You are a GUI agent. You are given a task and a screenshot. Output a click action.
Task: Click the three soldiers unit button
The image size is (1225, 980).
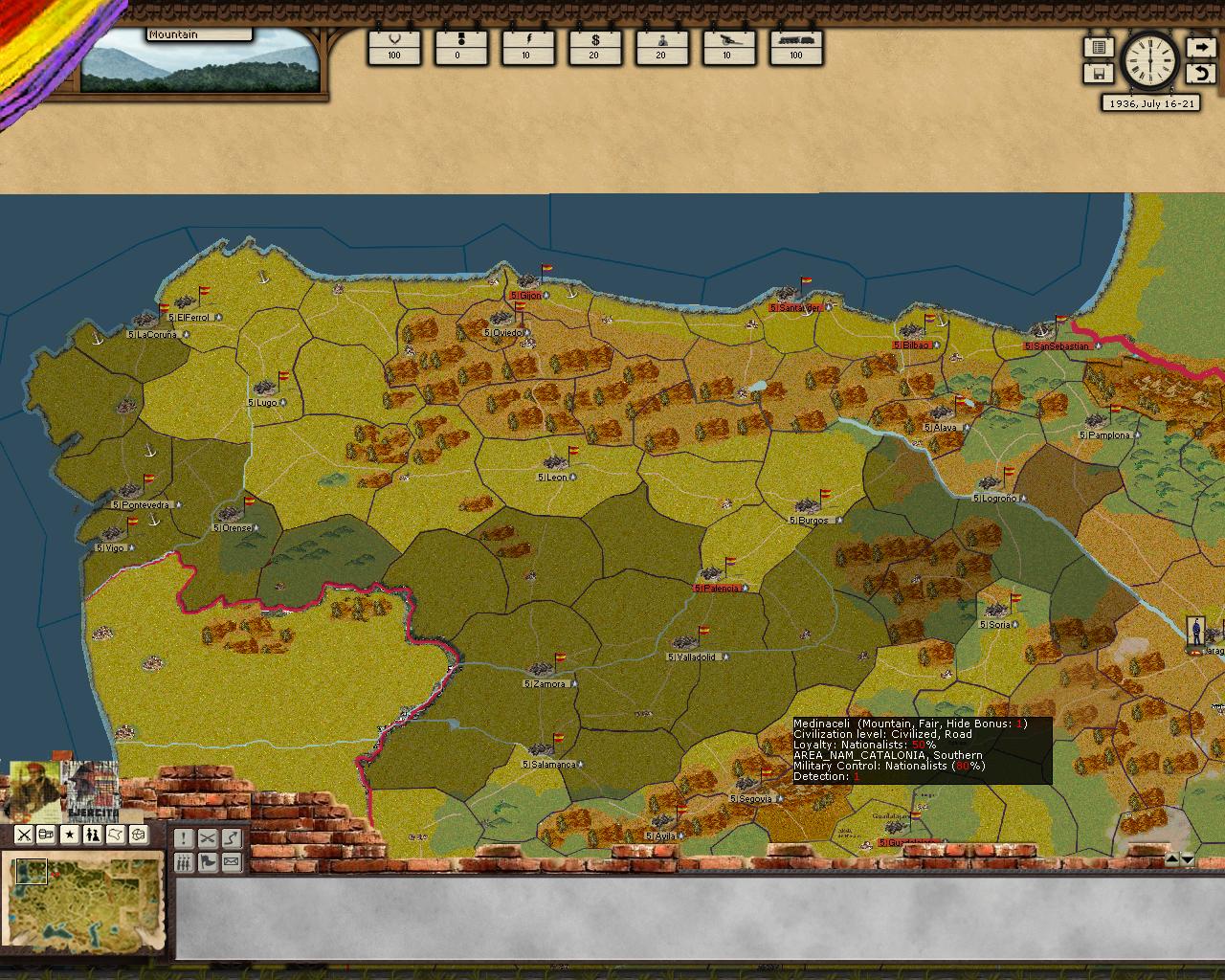(x=184, y=862)
